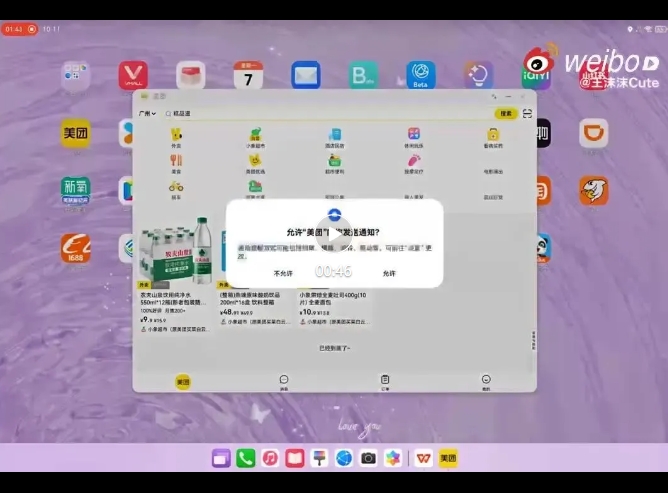Open the Phone app in the dock
668x493 pixels.
[246, 458]
